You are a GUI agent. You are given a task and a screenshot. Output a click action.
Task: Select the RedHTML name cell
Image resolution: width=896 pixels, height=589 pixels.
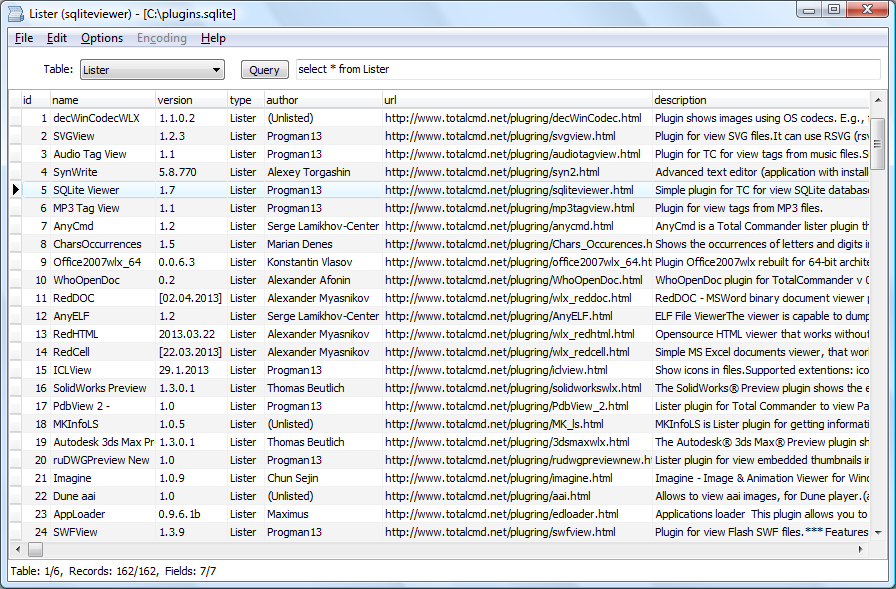pyautogui.click(x=102, y=334)
